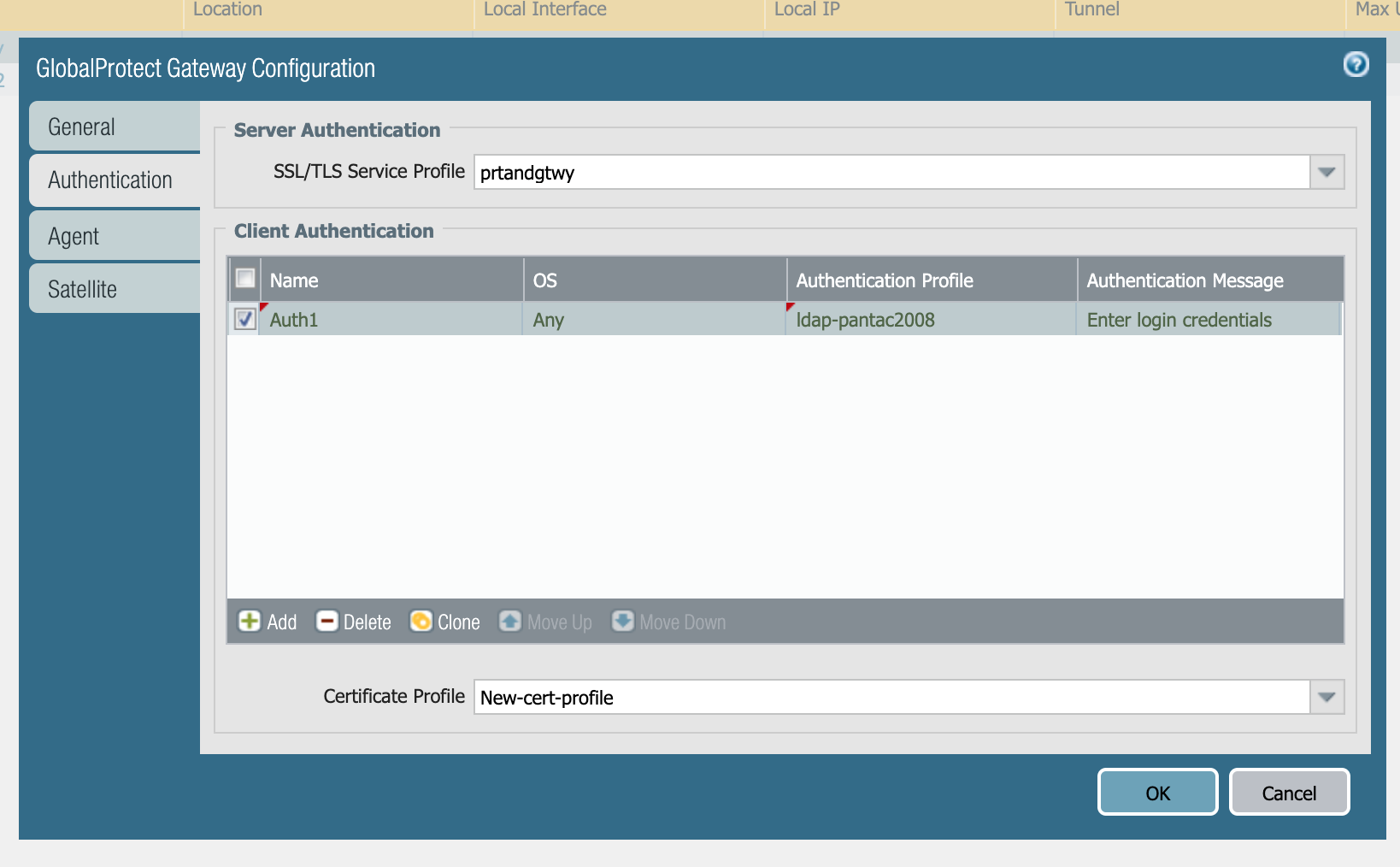Image resolution: width=1400 pixels, height=867 pixels.
Task: Click the SSL/TLS Service Profile text field
Action: (x=891, y=173)
